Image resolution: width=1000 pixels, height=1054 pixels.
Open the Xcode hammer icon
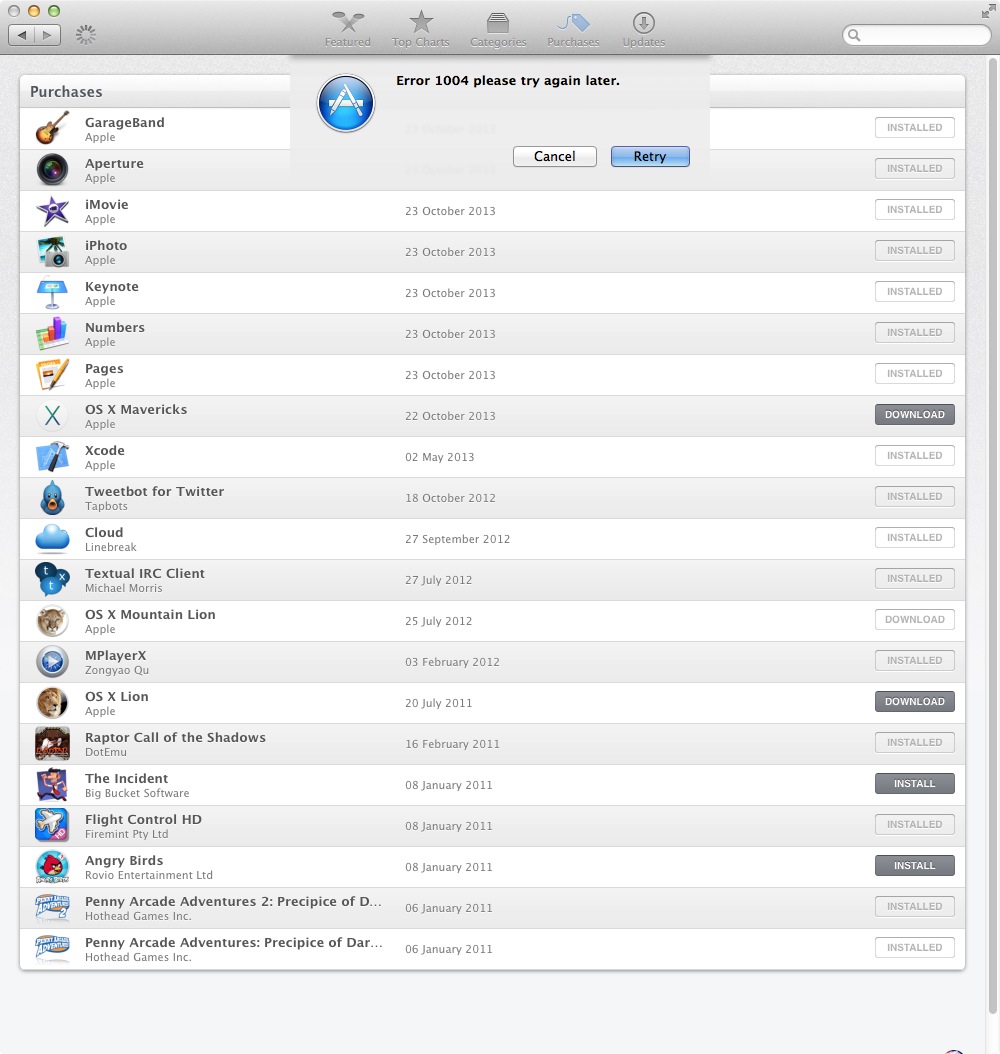coord(52,456)
